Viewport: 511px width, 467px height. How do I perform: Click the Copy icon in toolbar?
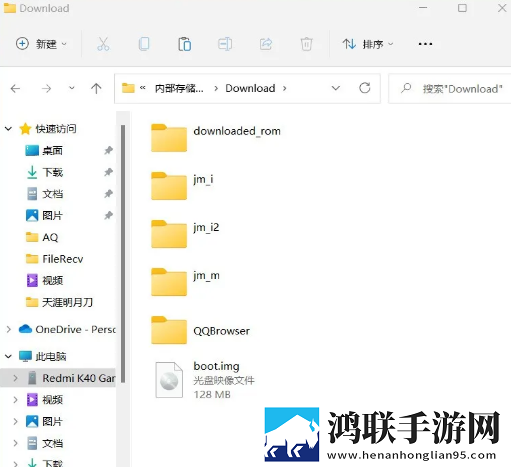[144, 44]
